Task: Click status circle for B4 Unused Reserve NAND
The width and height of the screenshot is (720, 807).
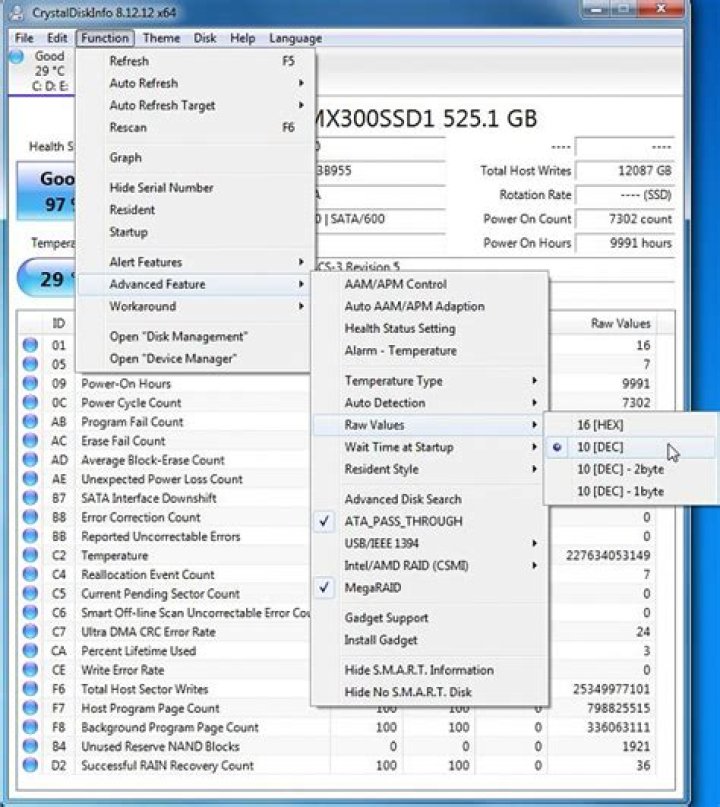Action: (30, 746)
